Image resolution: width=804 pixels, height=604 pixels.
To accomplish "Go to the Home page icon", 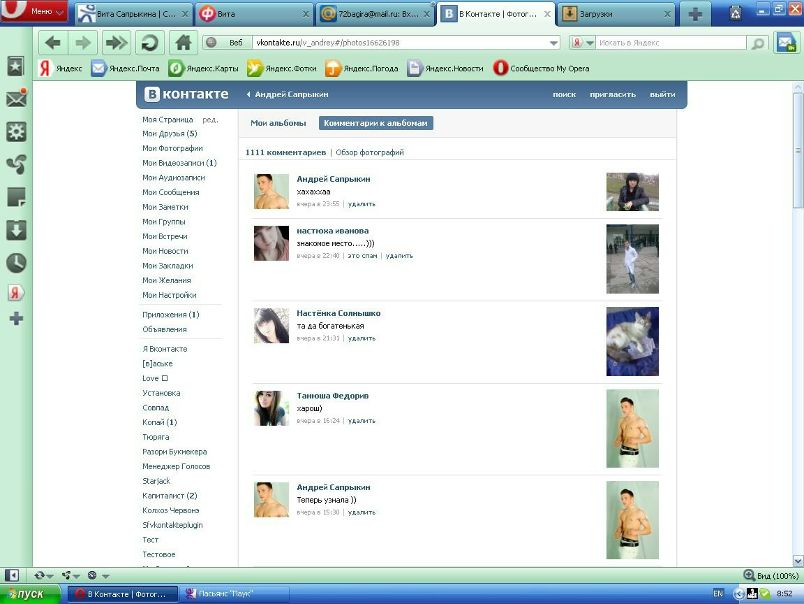I will pyautogui.click(x=182, y=43).
